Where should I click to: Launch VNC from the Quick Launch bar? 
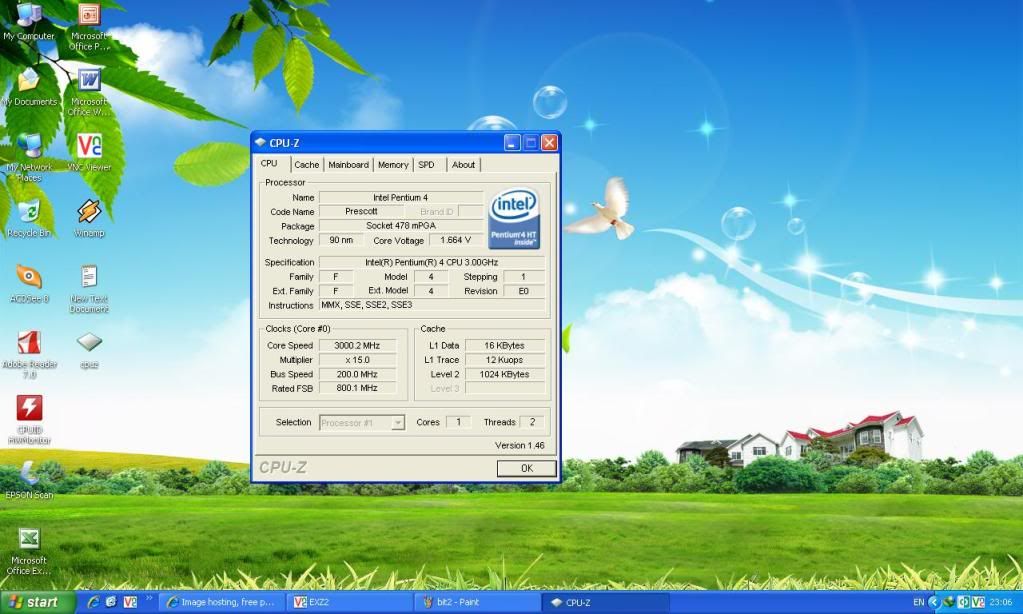click(130, 602)
